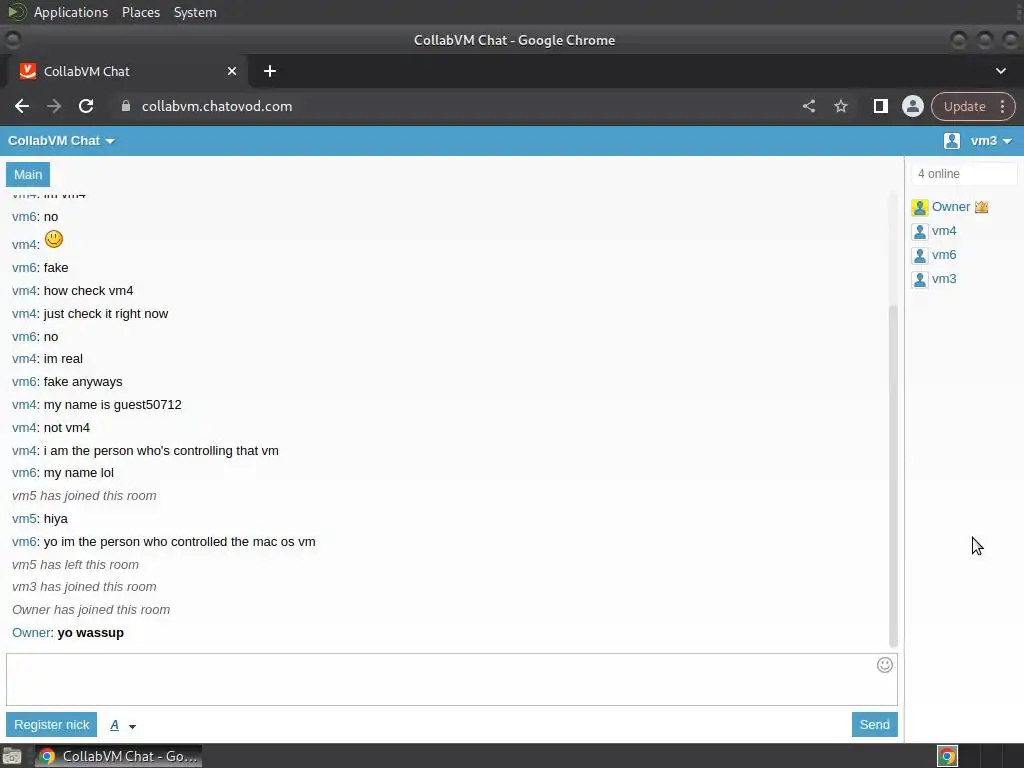This screenshot has height=768, width=1024.
Task: Click the vm3 username in online list
Action: [x=944, y=279]
